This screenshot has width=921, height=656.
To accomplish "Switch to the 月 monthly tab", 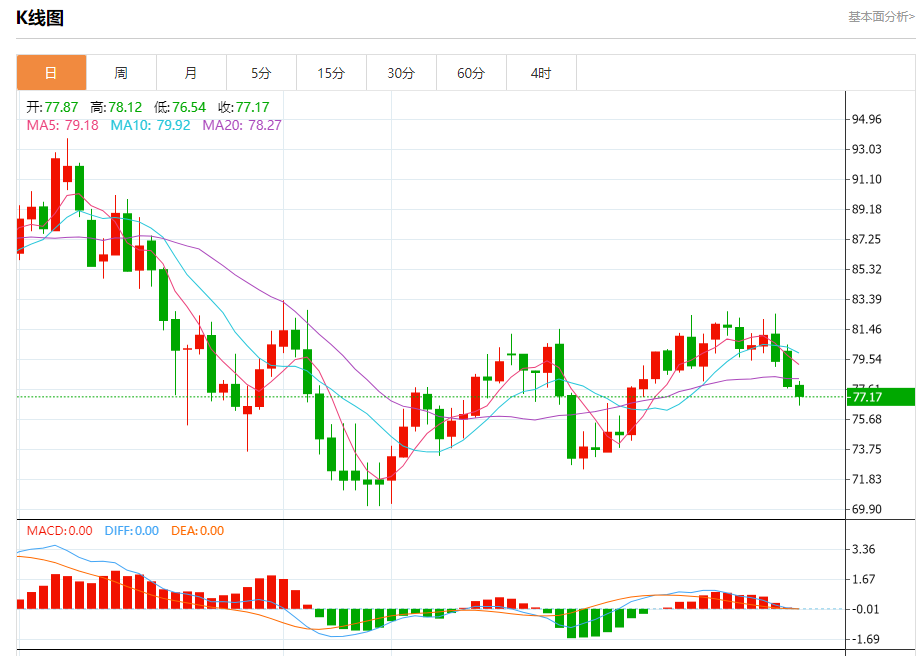I will tap(191, 73).
